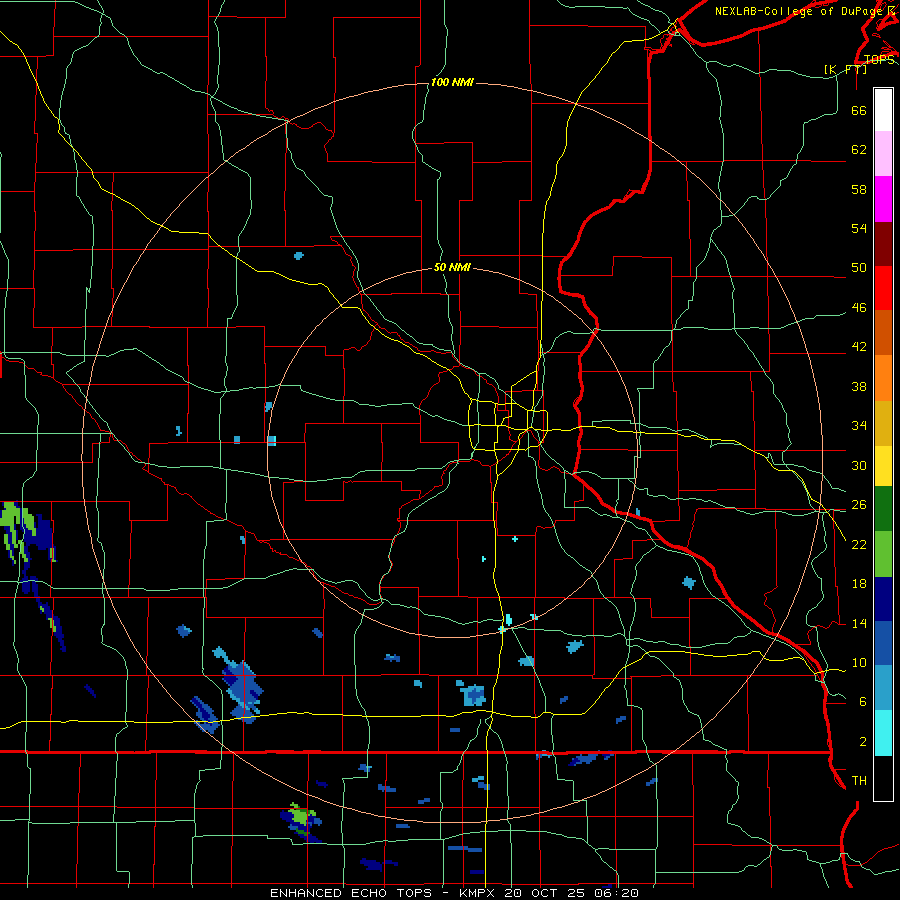Select the light blue legend swatch
The height and width of the screenshot is (900, 900).
click(883, 688)
